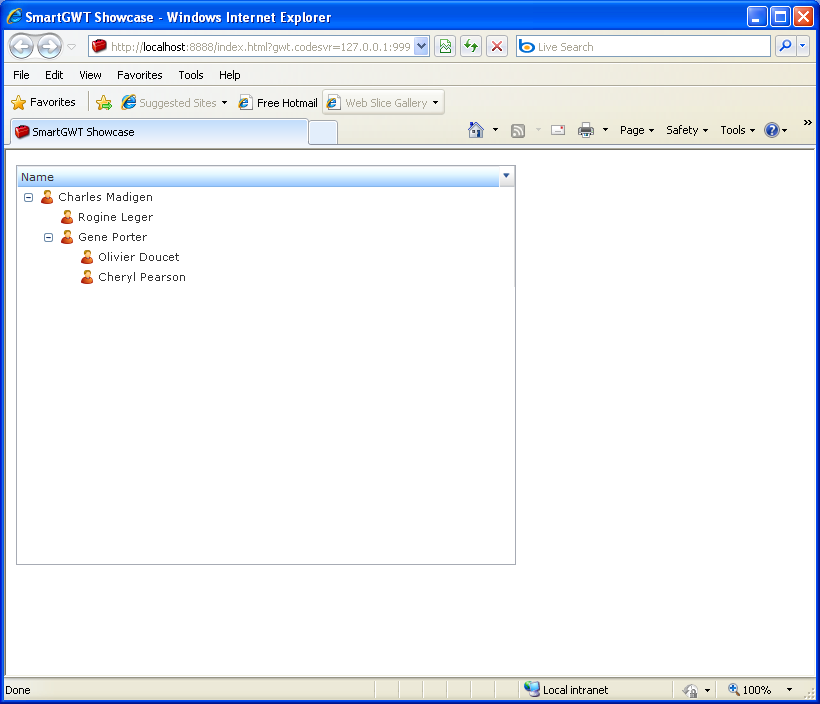Viewport: 820px width, 704px height.
Task: Click the RSS Feeds icon
Action: point(518,130)
